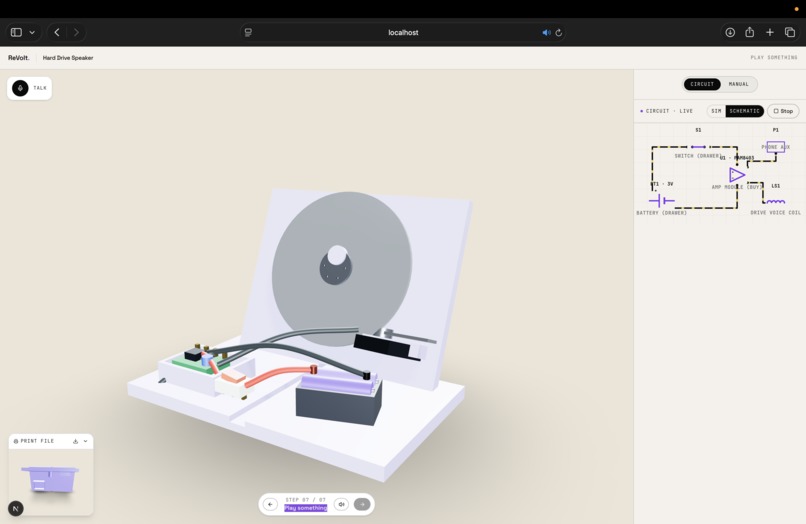Select the SIM view mode
Viewport: 806px width, 524px height.
point(716,111)
